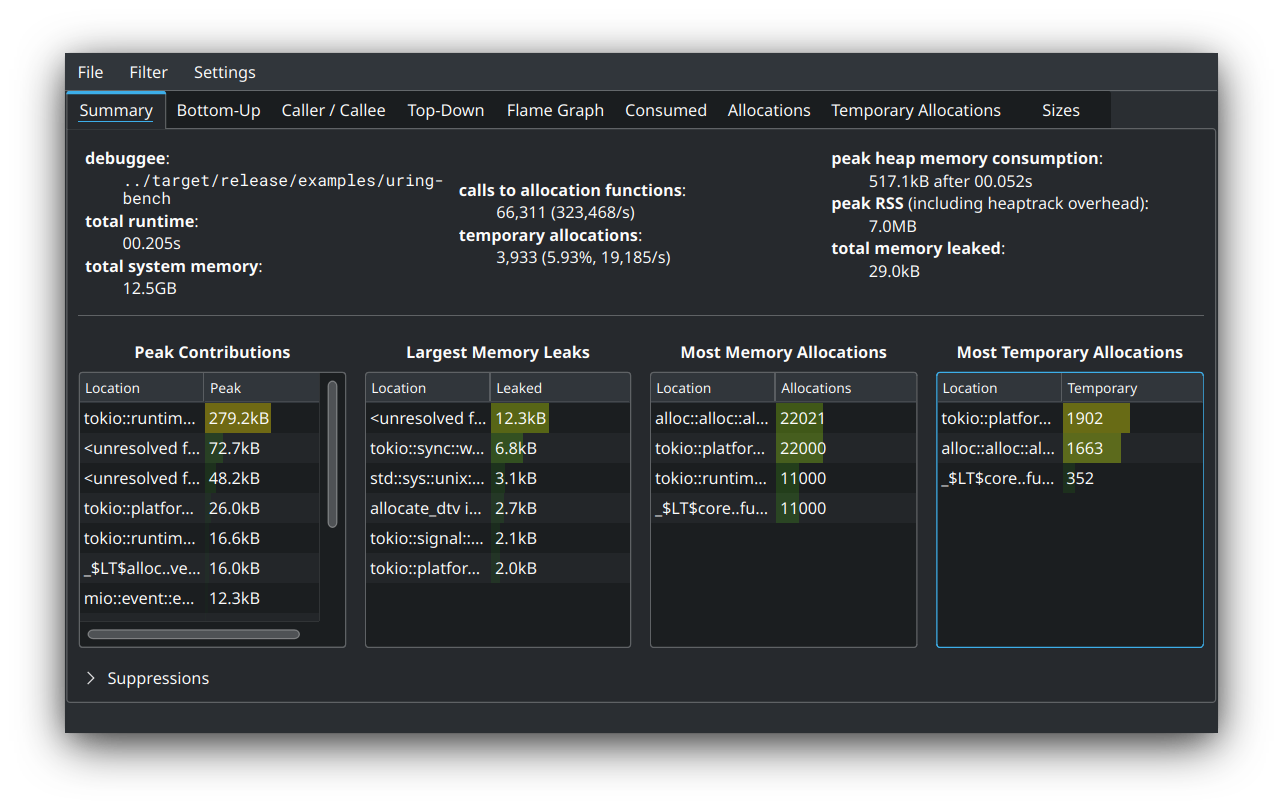Open the Settings menu

click(x=224, y=72)
